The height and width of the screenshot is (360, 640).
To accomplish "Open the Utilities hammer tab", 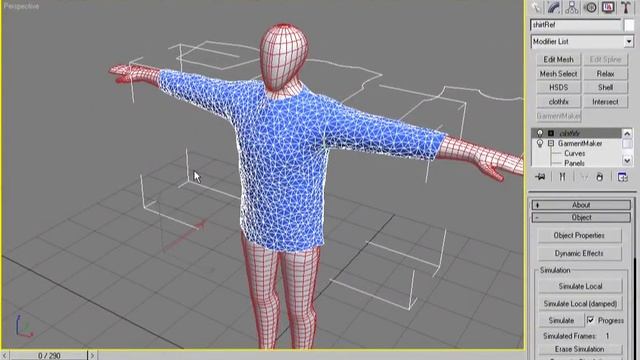I will coord(625,7).
